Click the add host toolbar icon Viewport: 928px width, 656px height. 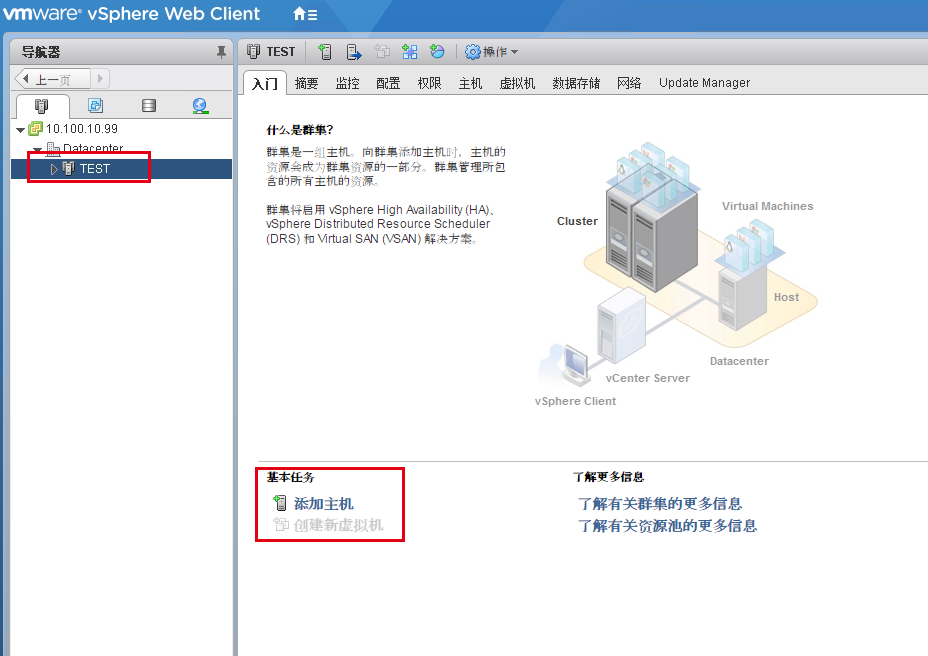pos(324,52)
